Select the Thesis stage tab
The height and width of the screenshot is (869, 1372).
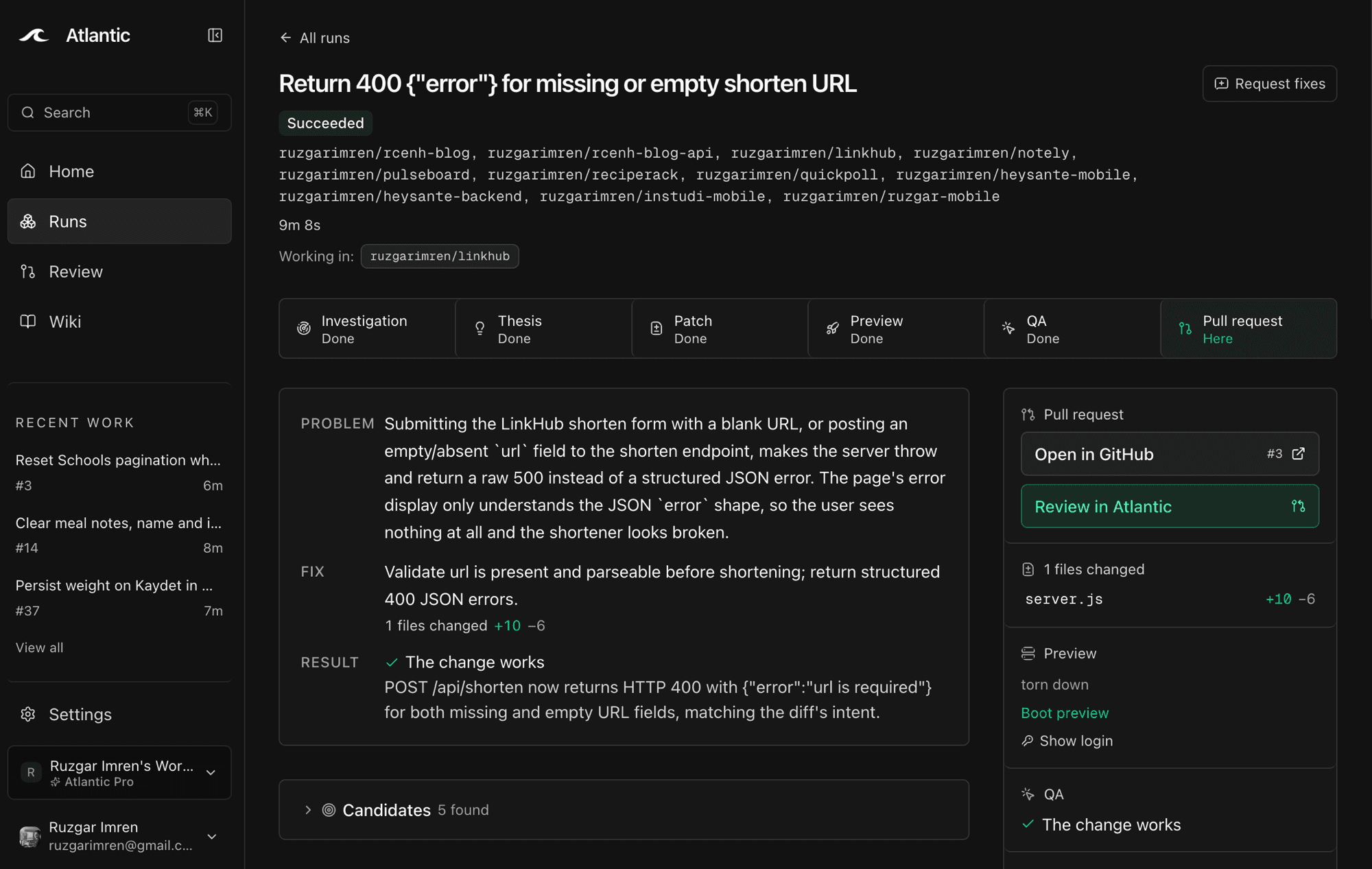pyautogui.click(x=543, y=329)
